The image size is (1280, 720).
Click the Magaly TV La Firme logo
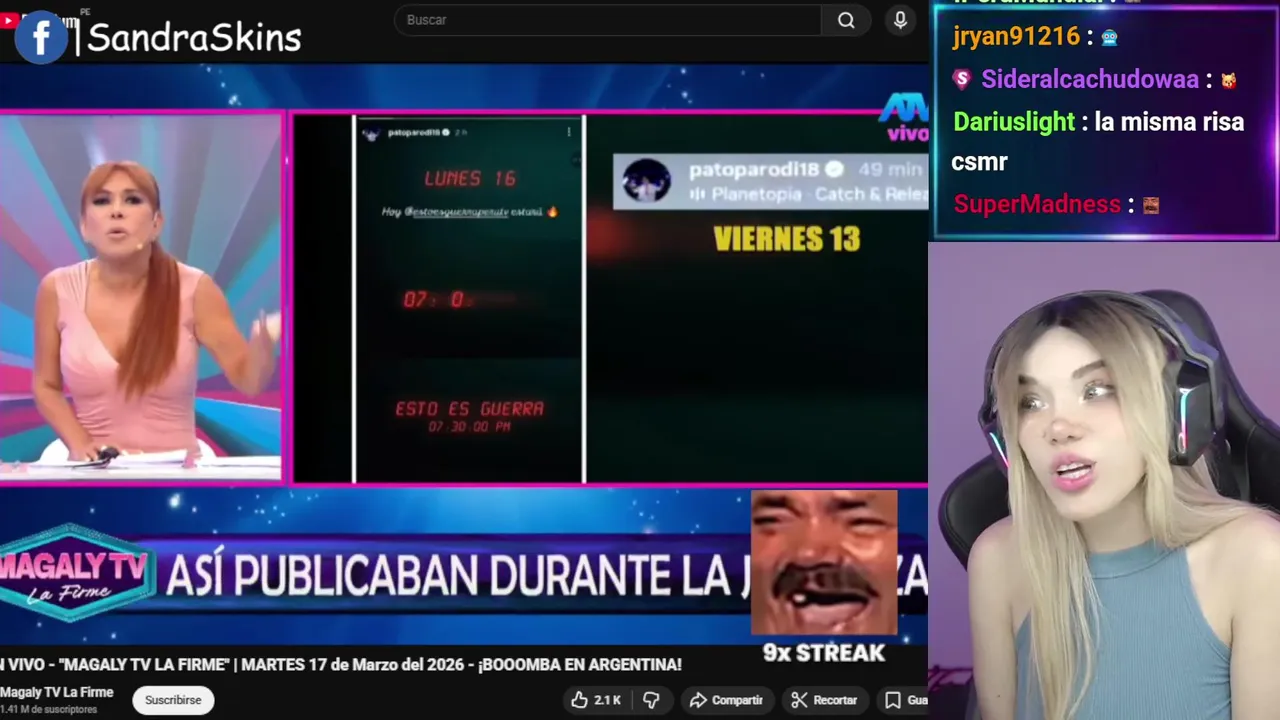click(75, 575)
